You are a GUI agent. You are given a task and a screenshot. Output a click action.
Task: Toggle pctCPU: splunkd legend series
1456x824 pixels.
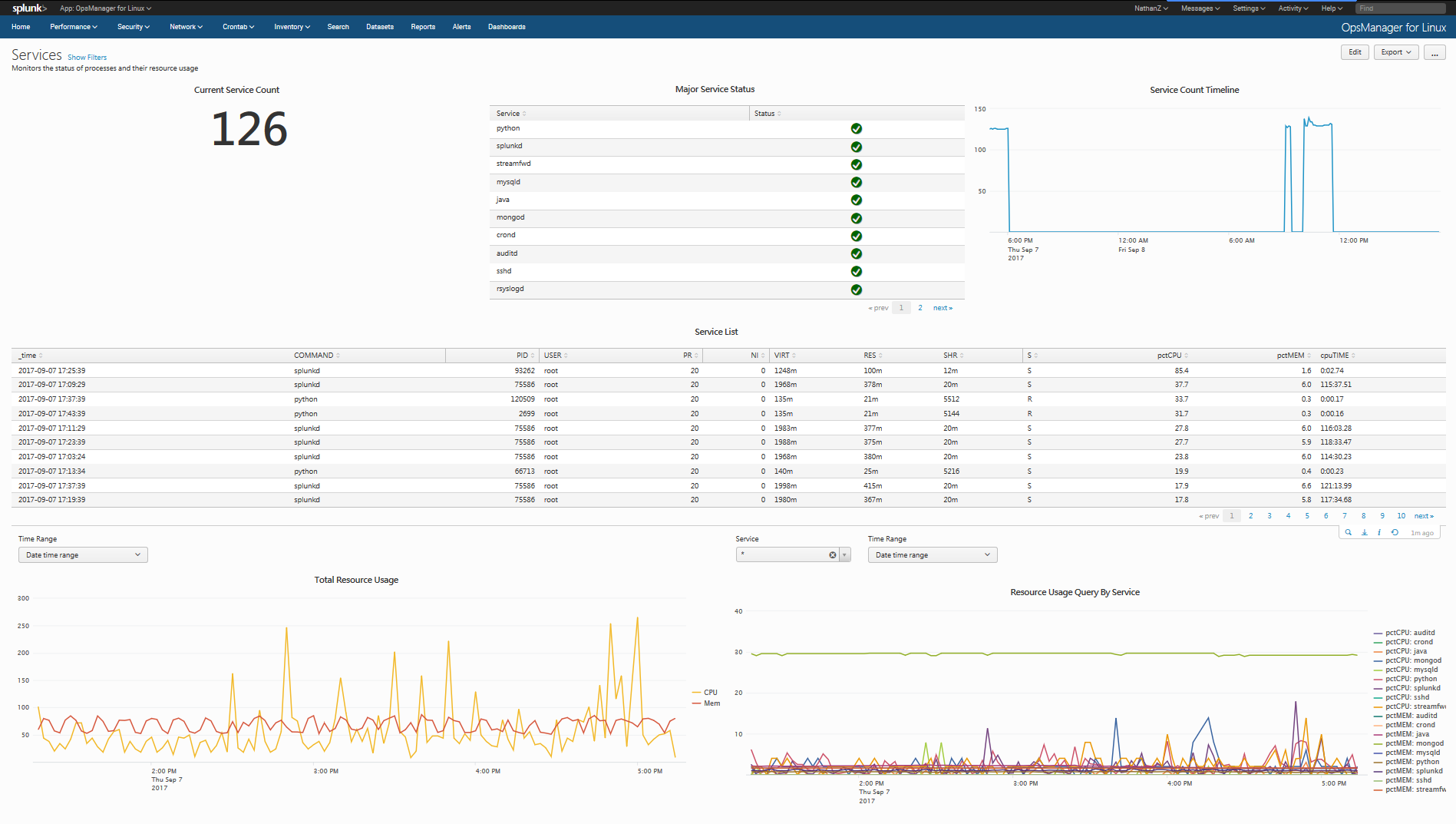point(1407,688)
